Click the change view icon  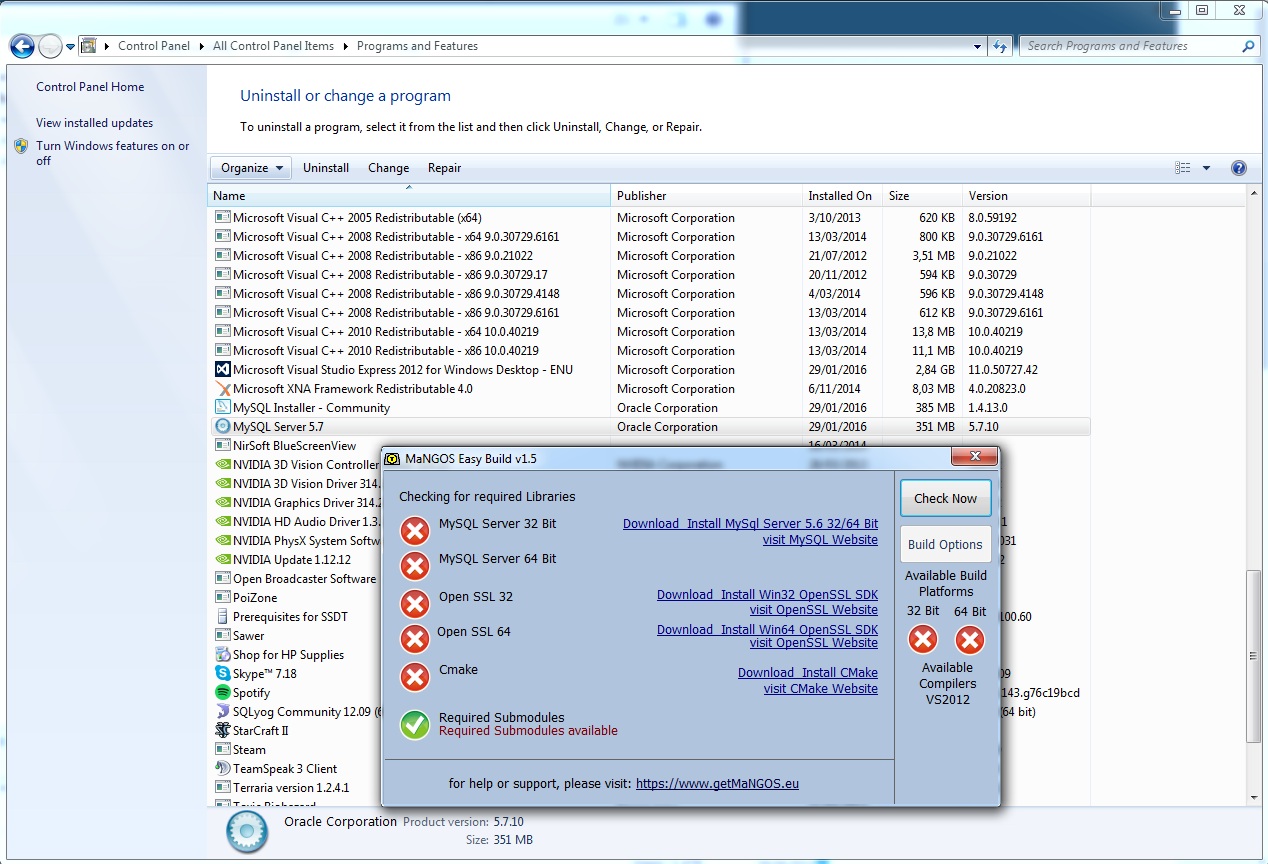tap(1183, 168)
